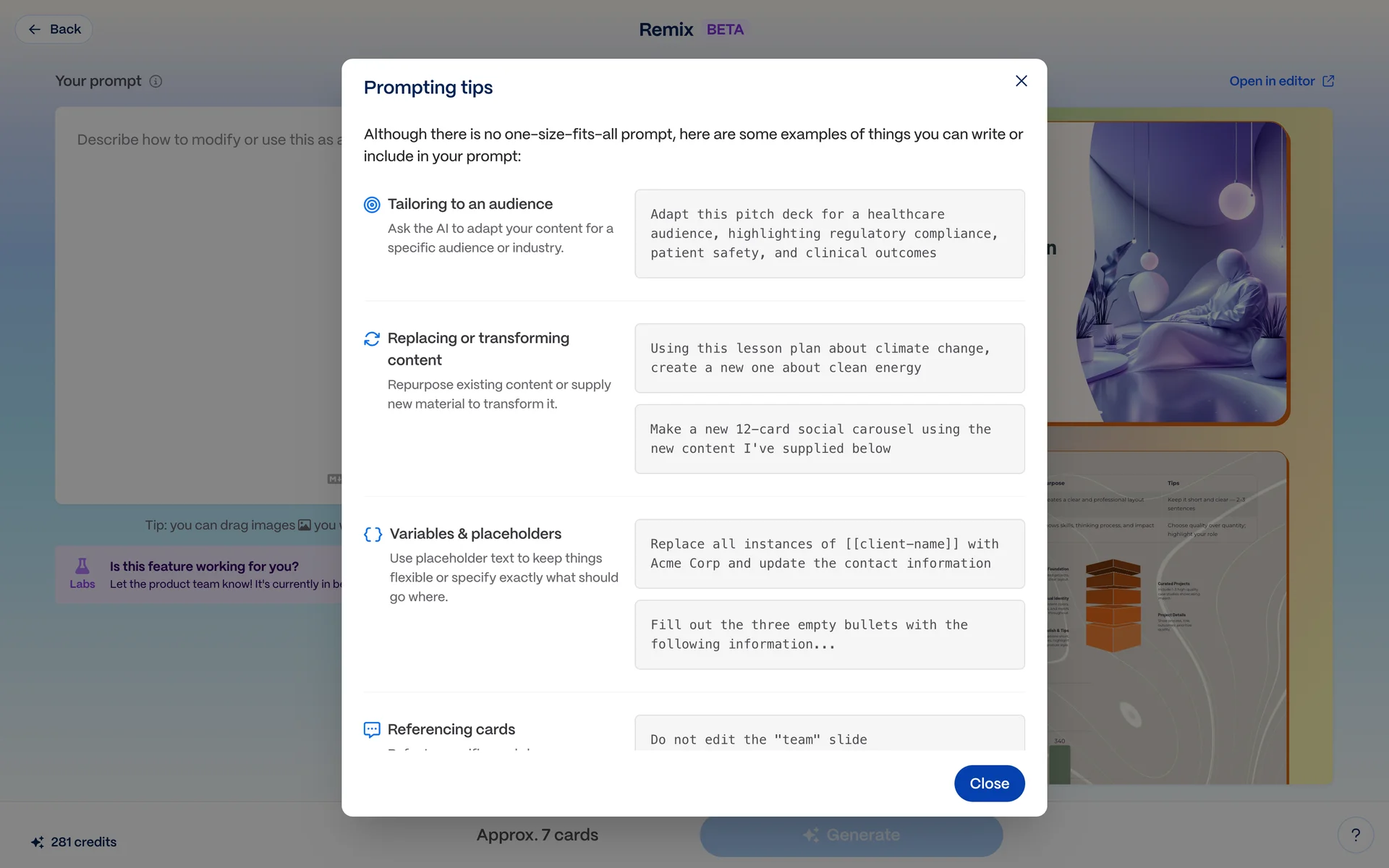The image size is (1389, 868).
Task: Click the refresh arrows icon for Replacing content
Action: coord(372,339)
